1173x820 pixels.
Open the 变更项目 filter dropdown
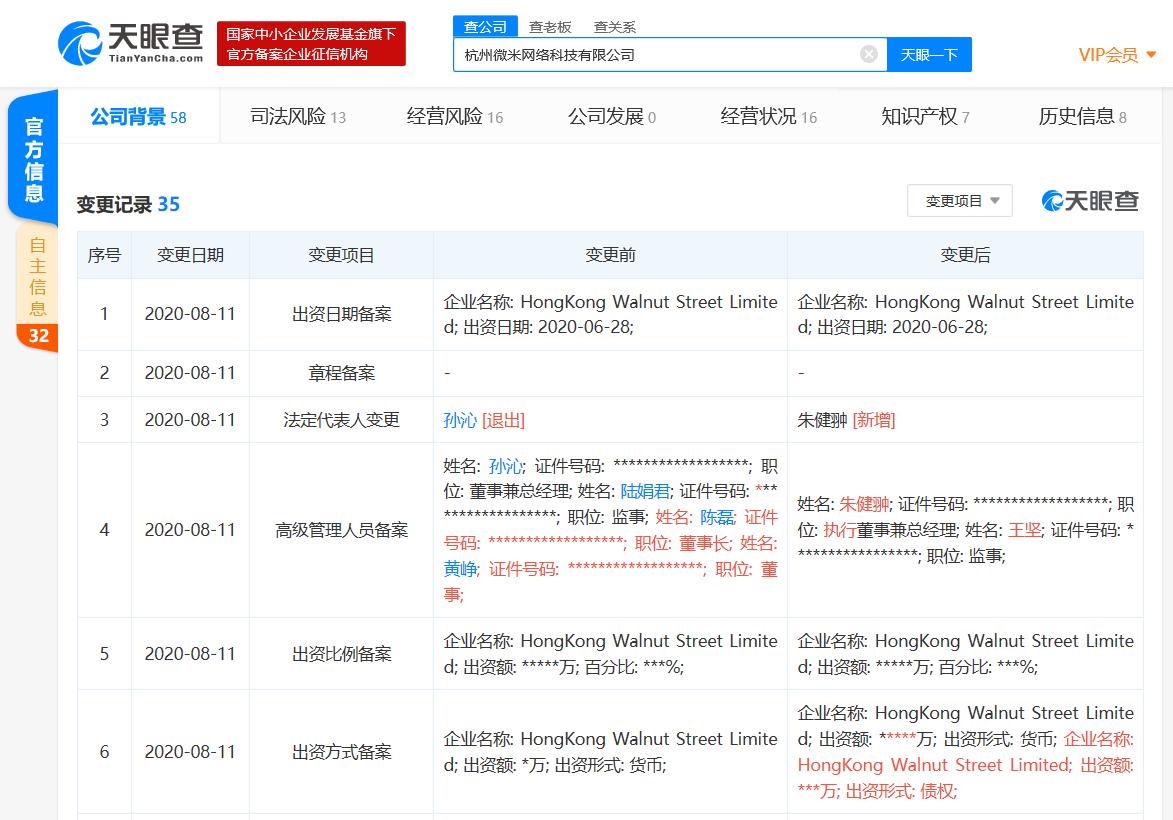(958, 200)
